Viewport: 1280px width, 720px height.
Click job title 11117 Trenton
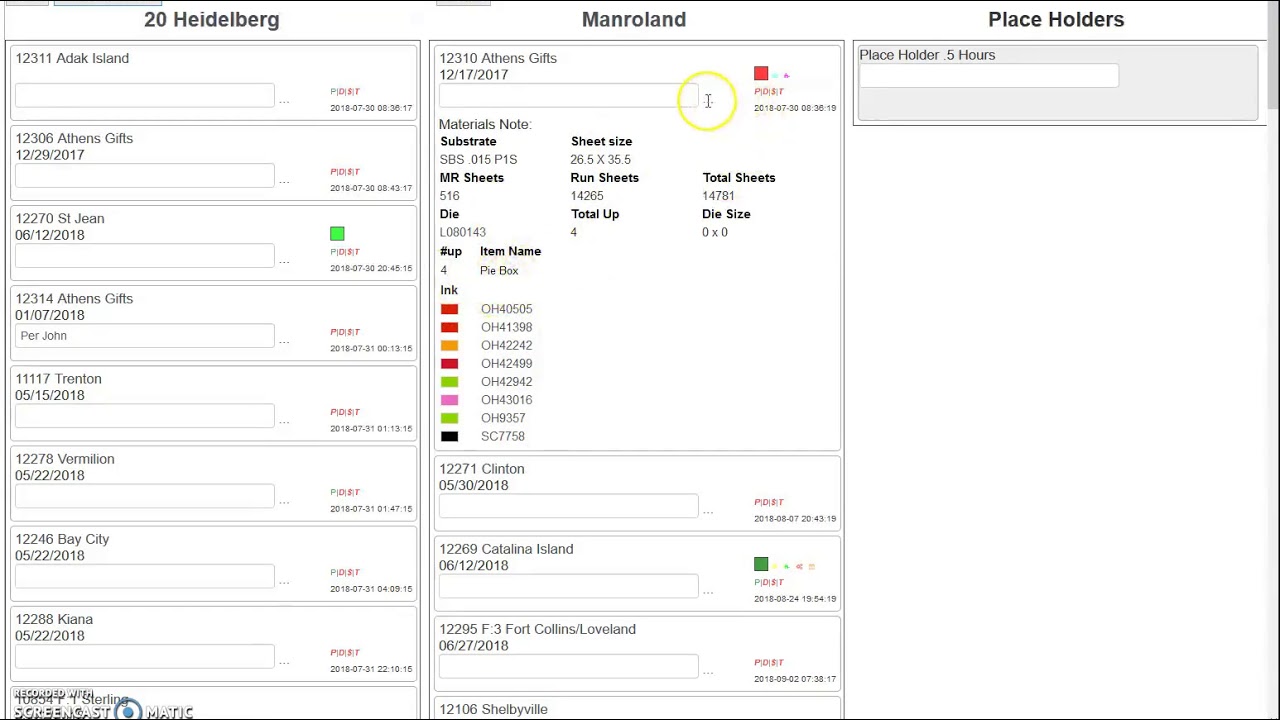(58, 379)
